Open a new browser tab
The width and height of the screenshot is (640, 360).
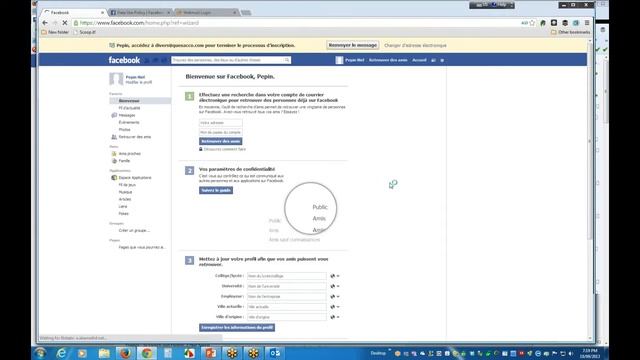(x=246, y=13)
